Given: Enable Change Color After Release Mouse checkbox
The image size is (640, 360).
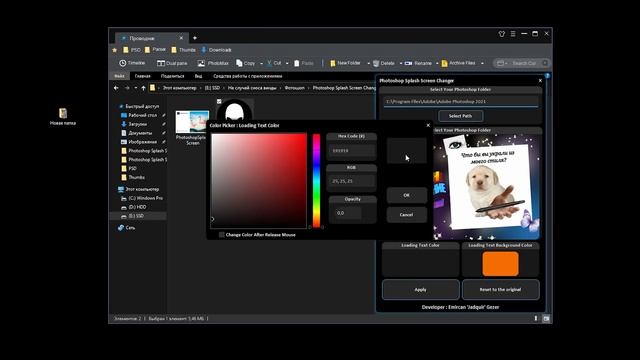Looking at the screenshot, I should click(x=222, y=235).
